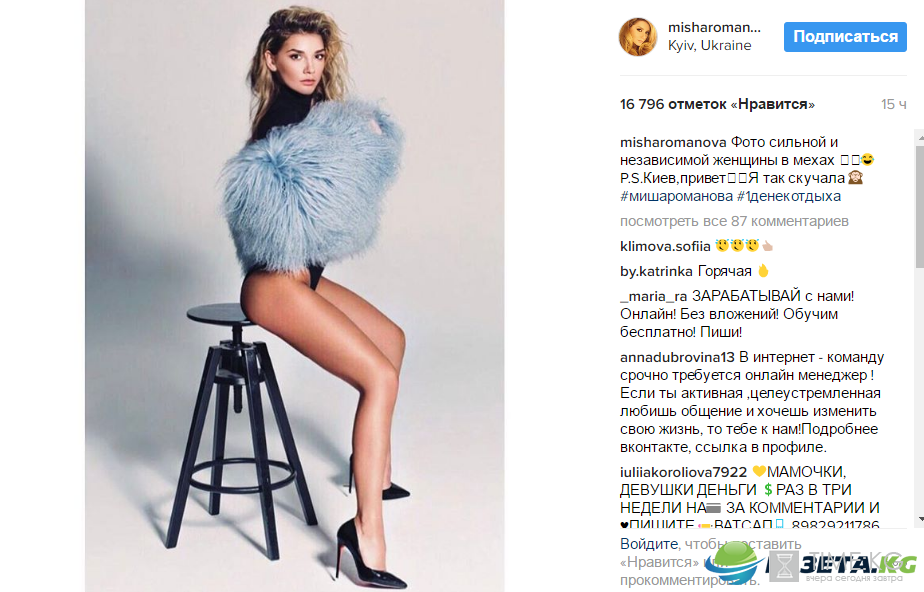The width and height of the screenshot is (924, 592).
Task: Click the main post photo
Action: (295, 296)
